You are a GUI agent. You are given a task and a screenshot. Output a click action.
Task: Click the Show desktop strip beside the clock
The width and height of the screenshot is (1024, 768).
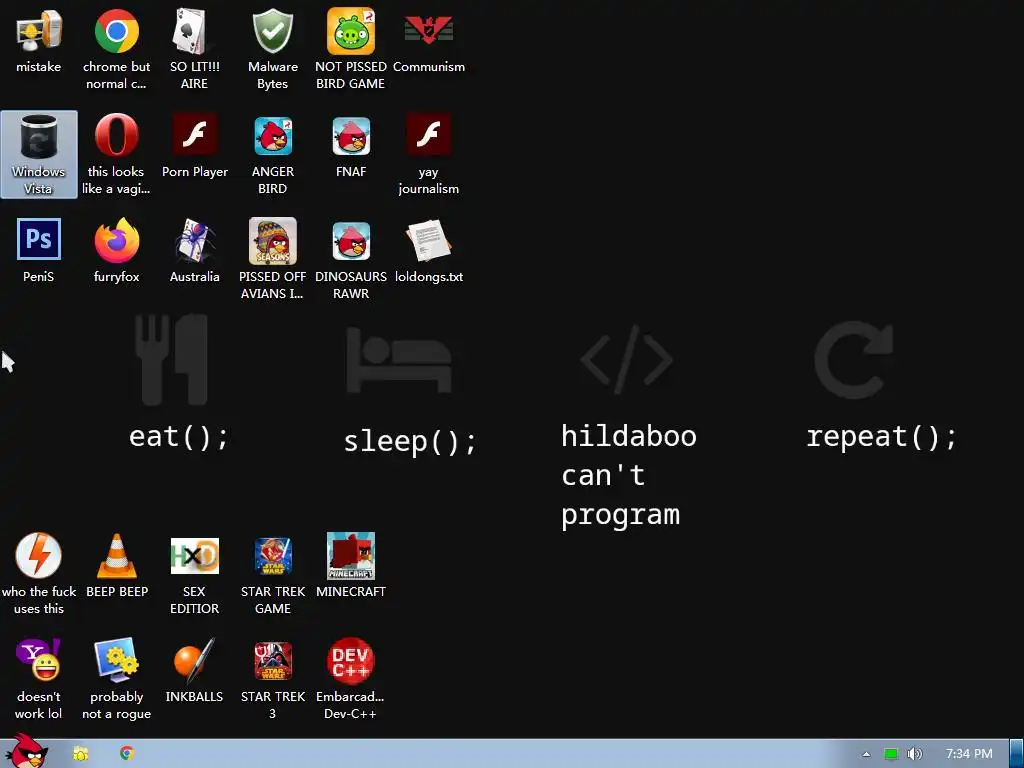tap(1017, 754)
